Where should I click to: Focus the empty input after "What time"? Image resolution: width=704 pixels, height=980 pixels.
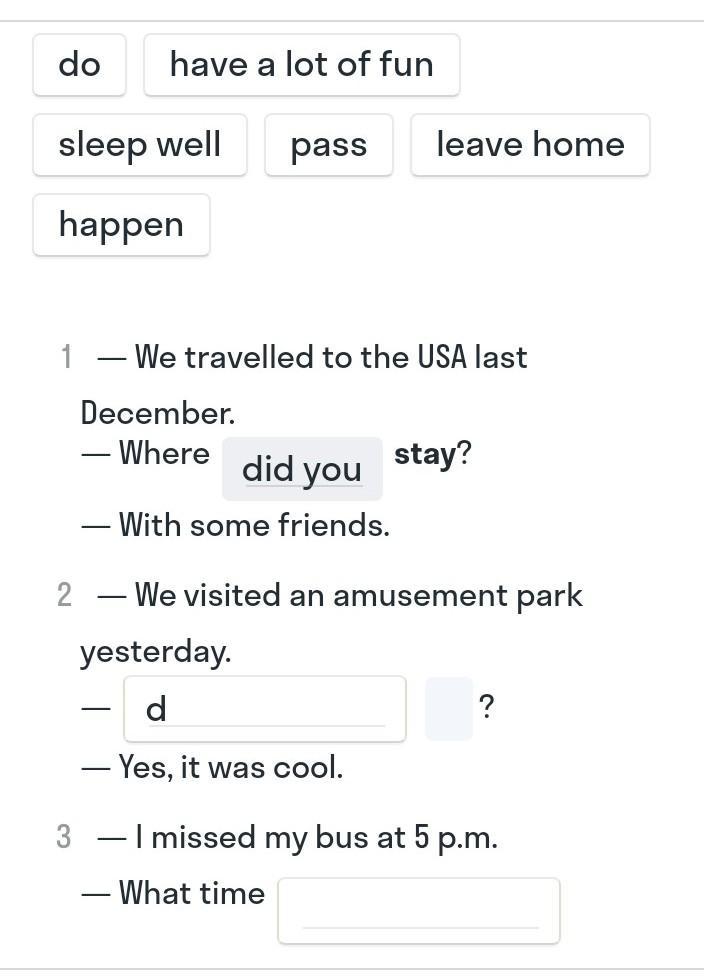(x=418, y=910)
